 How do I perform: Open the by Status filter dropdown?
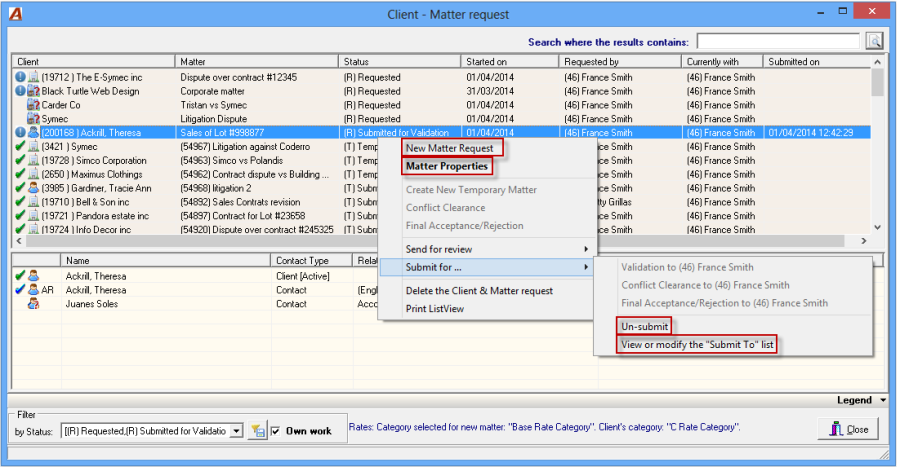click(x=236, y=431)
